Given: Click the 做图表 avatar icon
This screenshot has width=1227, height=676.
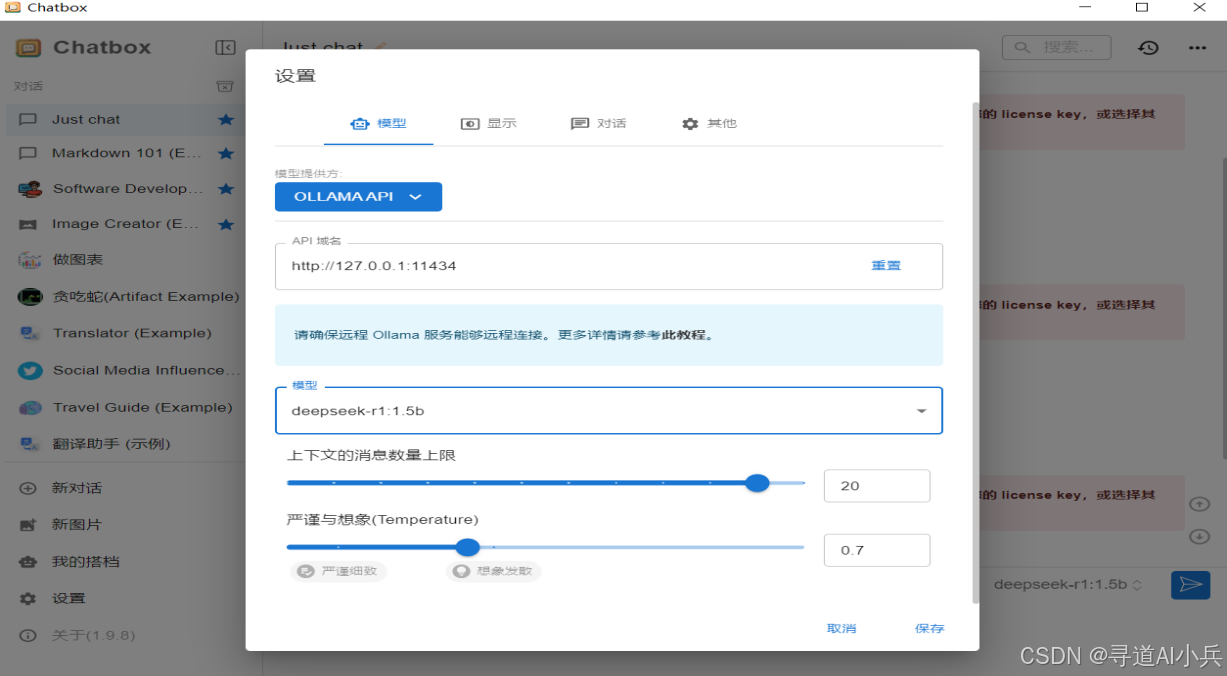Looking at the screenshot, I should (x=30, y=260).
